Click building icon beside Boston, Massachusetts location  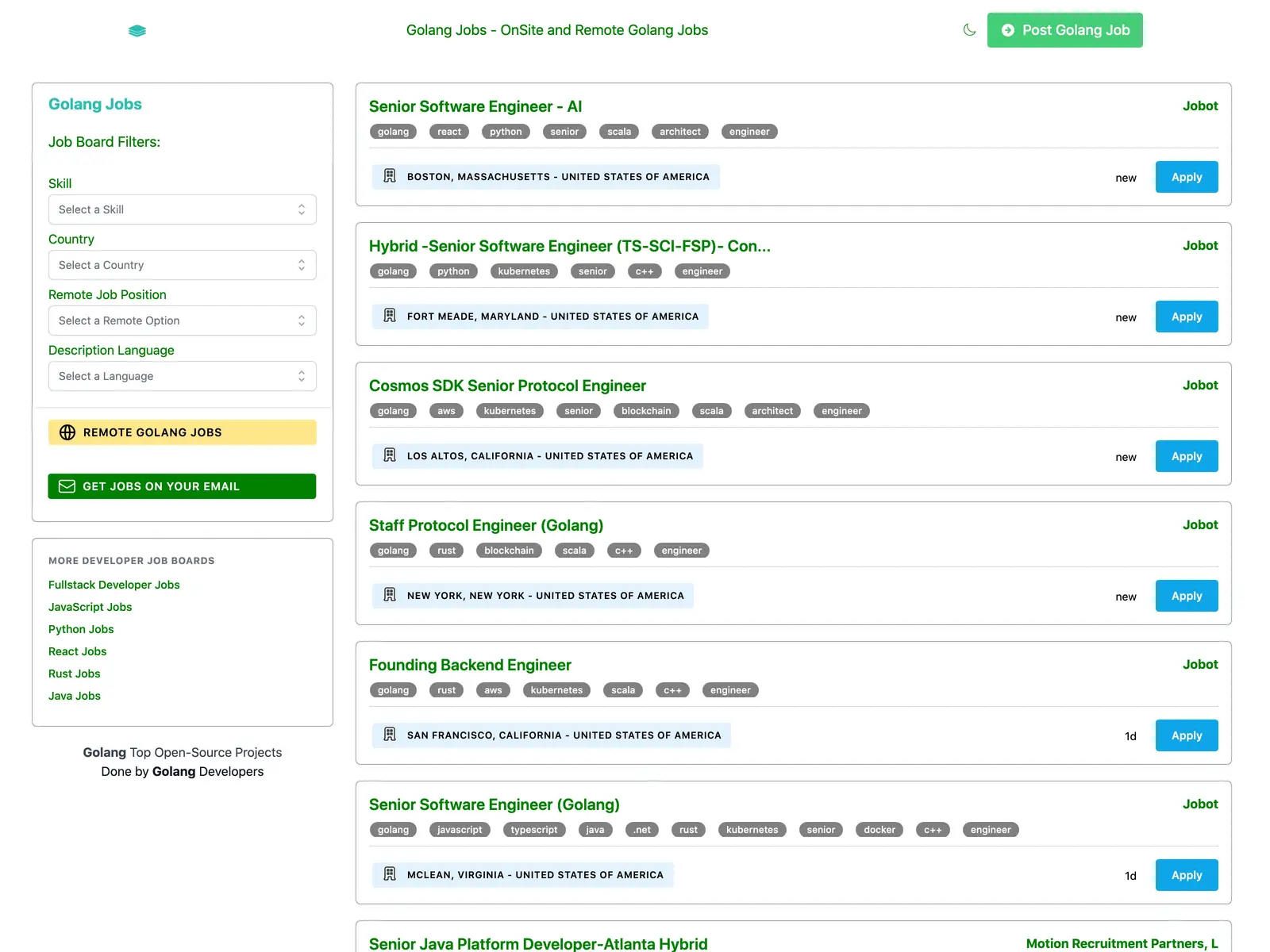(390, 176)
